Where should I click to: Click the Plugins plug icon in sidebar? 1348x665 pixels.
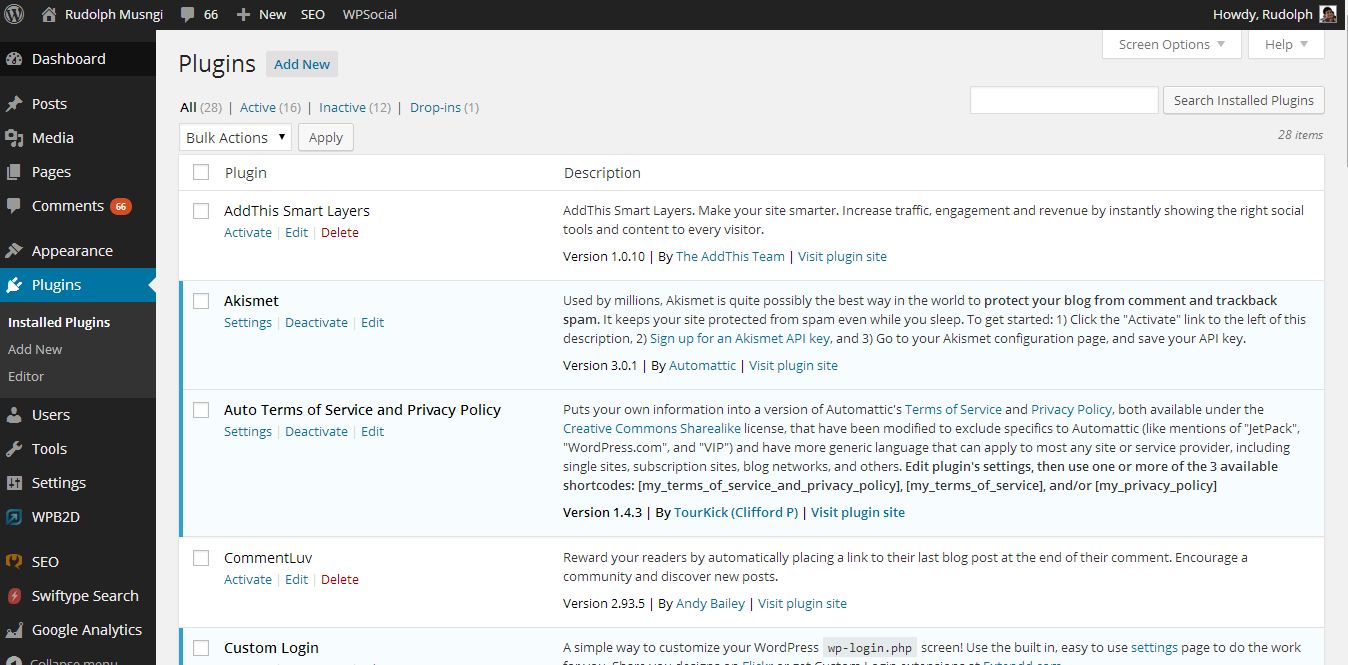pyautogui.click(x=14, y=285)
